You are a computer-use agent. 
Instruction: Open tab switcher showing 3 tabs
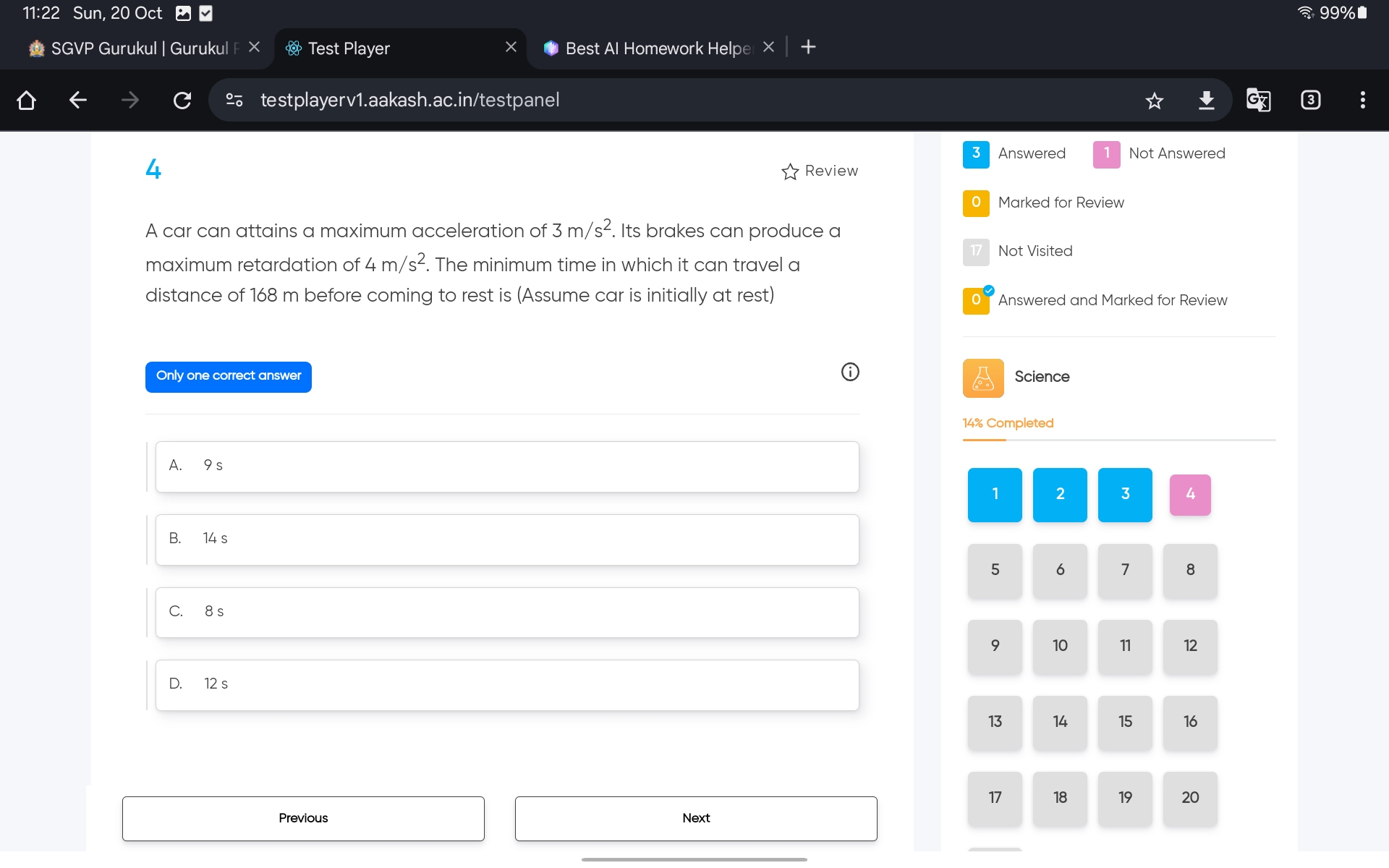coord(1311,100)
